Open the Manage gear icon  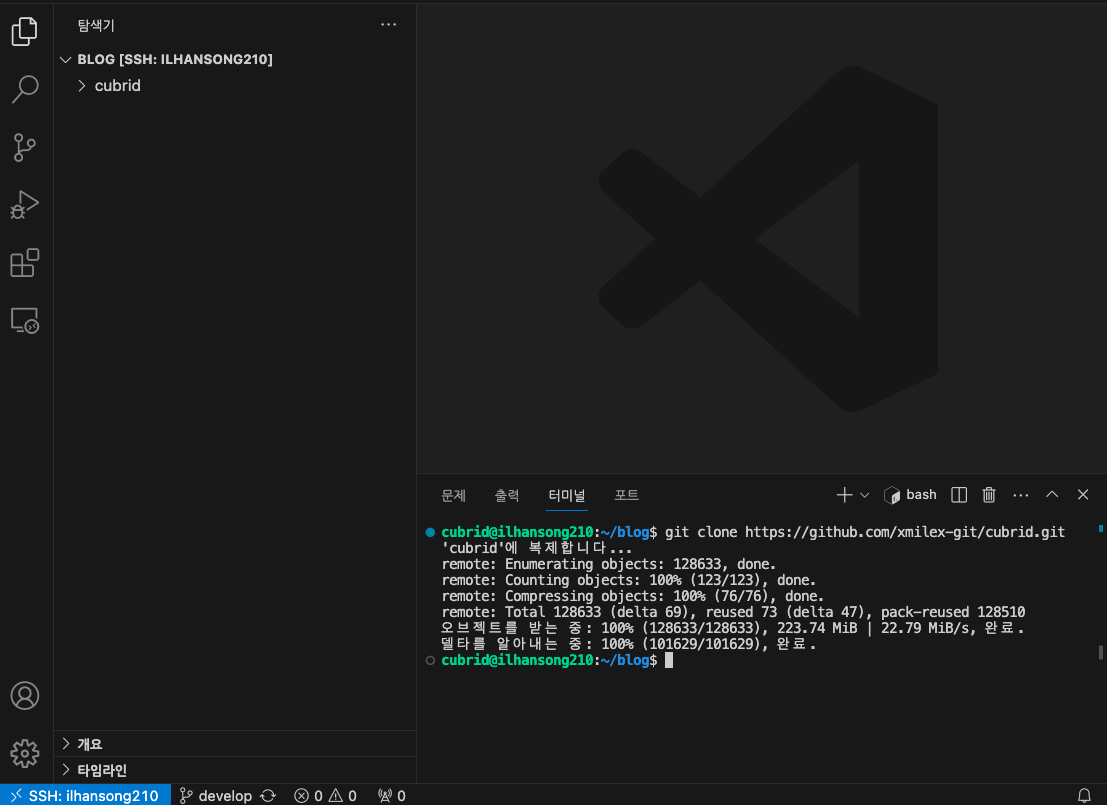tap(25, 753)
